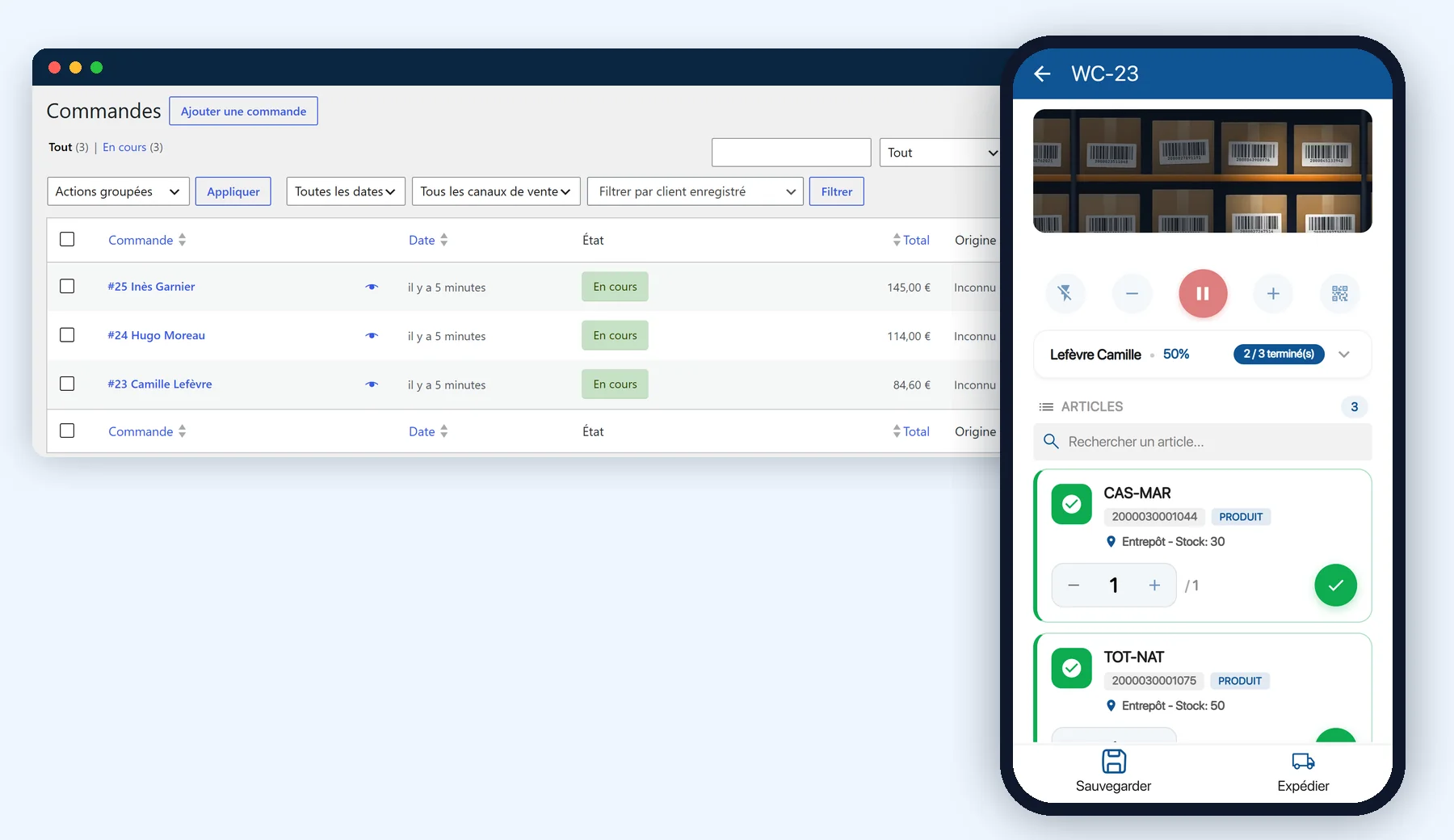Open the QR code scanner icon

[1340, 293]
